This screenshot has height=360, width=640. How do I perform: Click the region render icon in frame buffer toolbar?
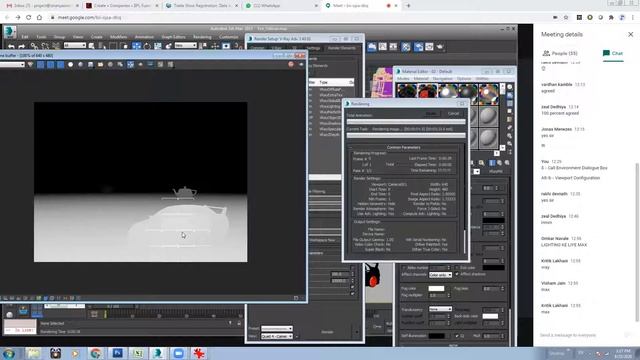[130, 64]
